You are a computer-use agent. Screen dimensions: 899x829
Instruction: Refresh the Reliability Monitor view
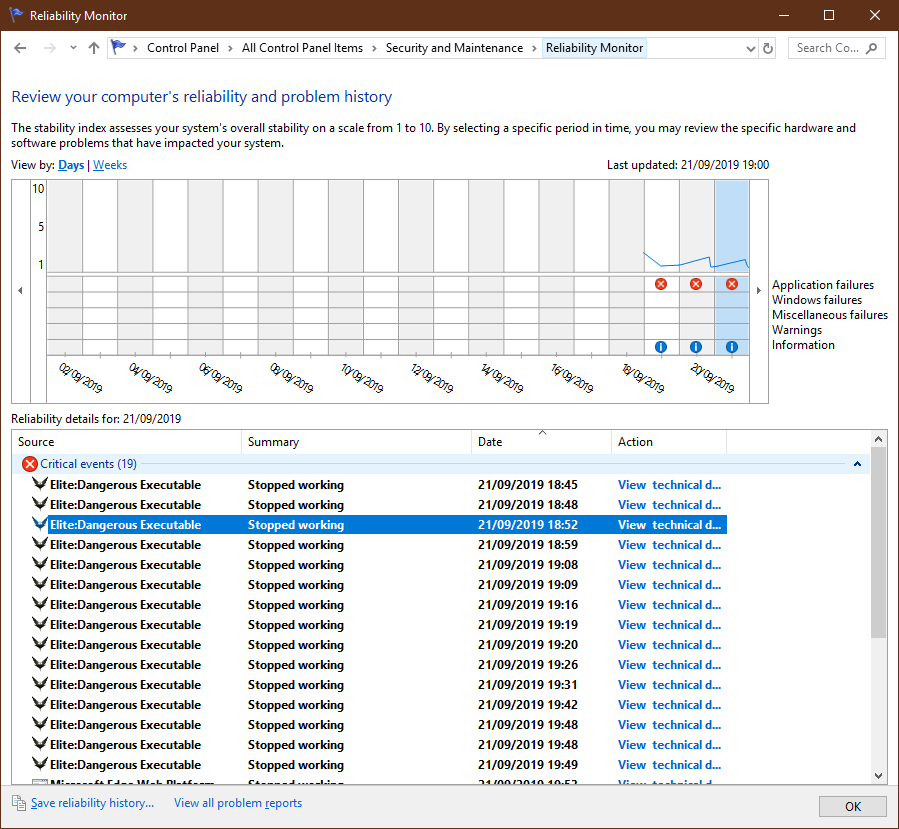(768, 49)
